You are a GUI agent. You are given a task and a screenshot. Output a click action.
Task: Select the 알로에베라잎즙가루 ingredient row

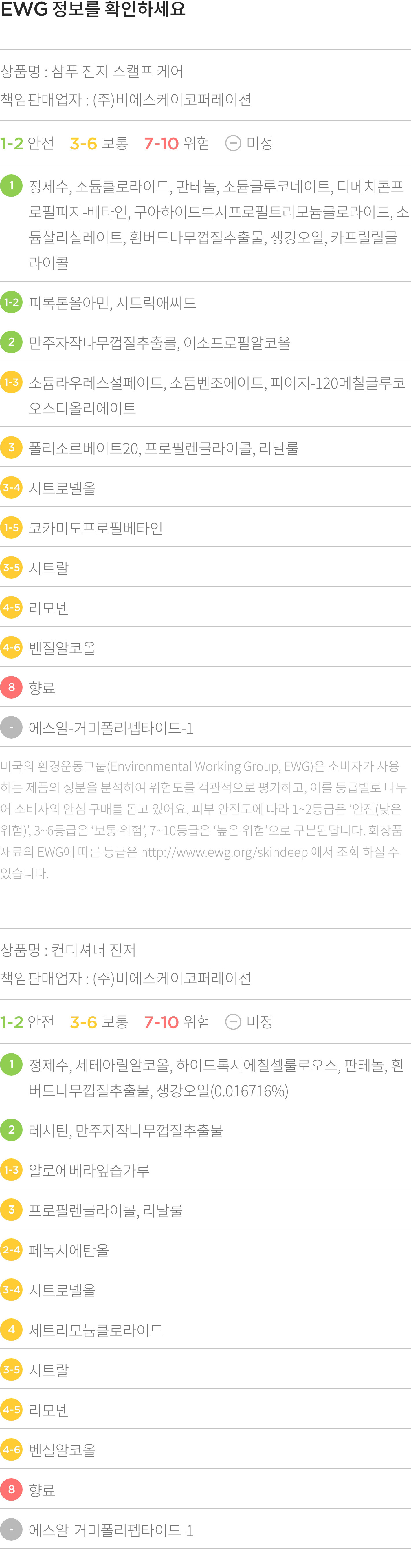205,1169
